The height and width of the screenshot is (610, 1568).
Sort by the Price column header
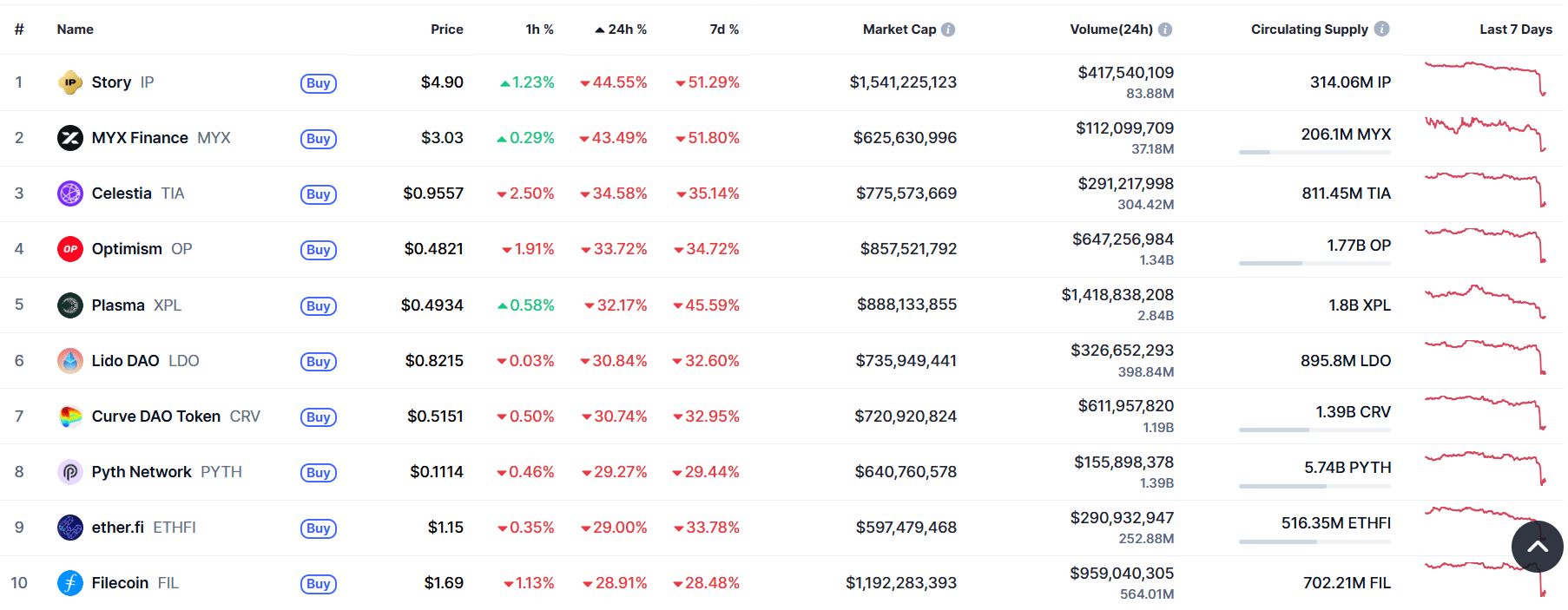(446, 30)
